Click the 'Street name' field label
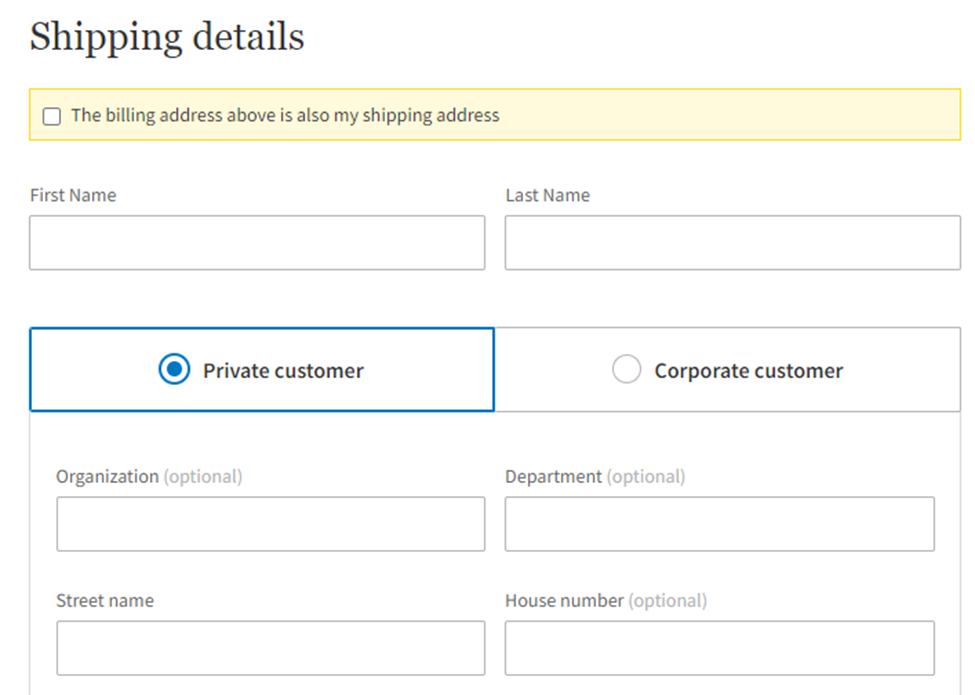 click(105, 601)
